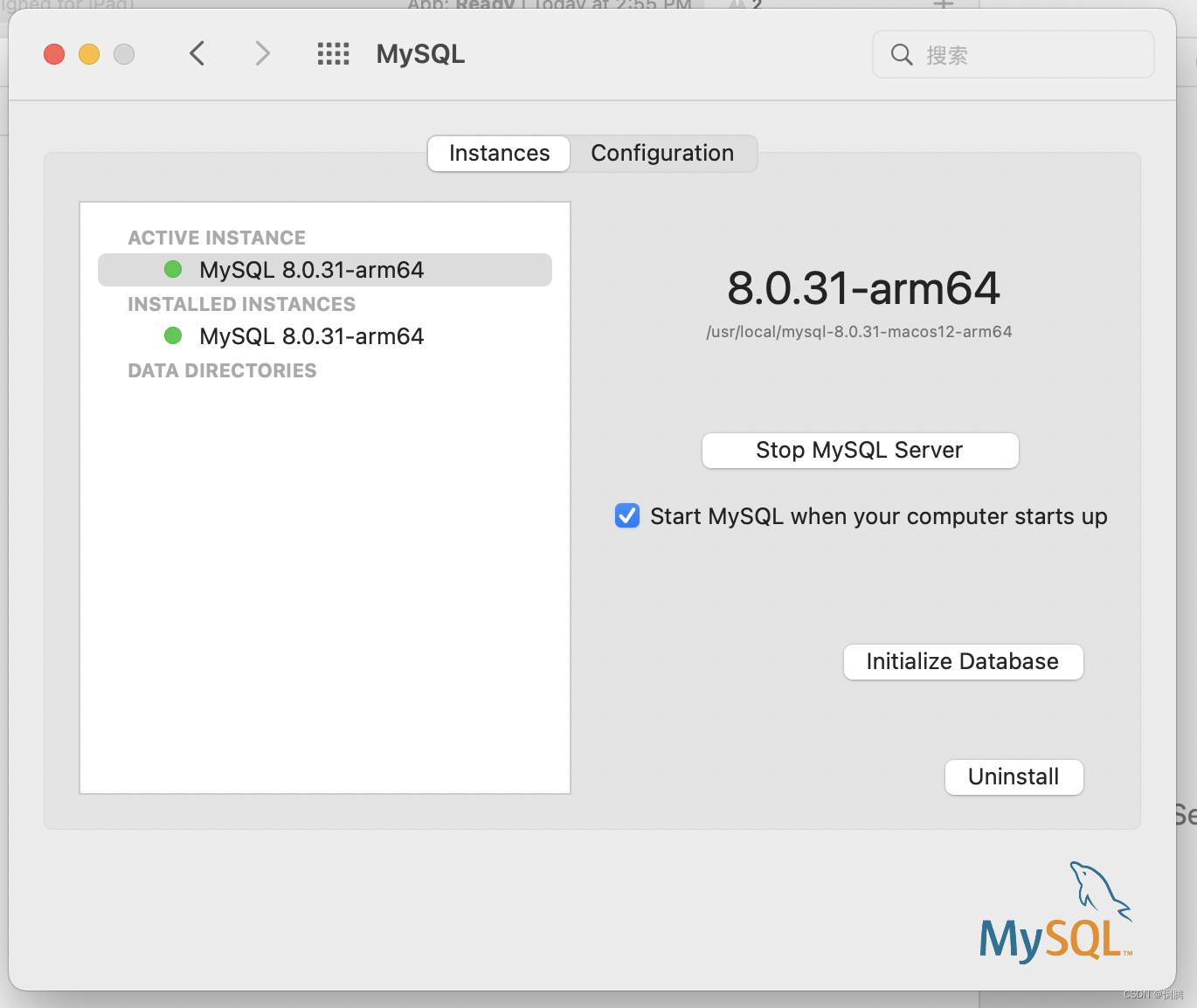Switch to the Configuration tab

(x=662, y=153)
